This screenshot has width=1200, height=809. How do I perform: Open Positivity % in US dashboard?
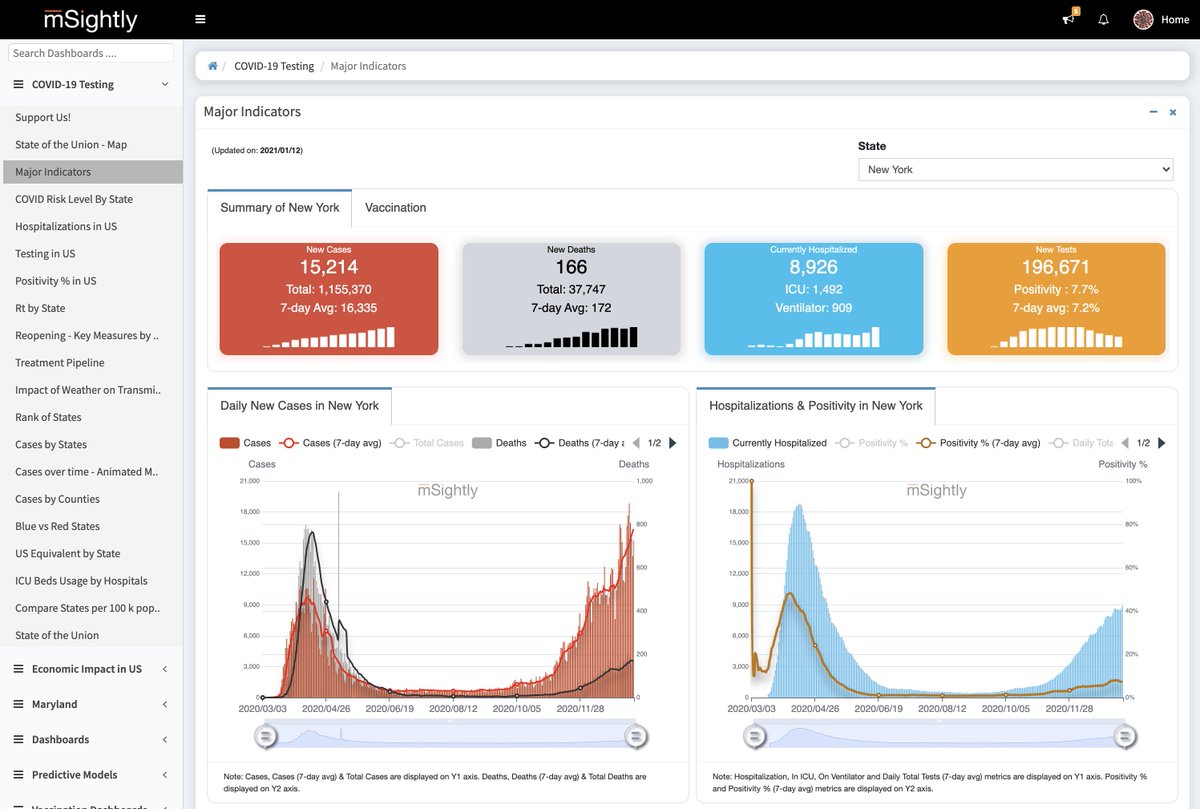(56, 281)
